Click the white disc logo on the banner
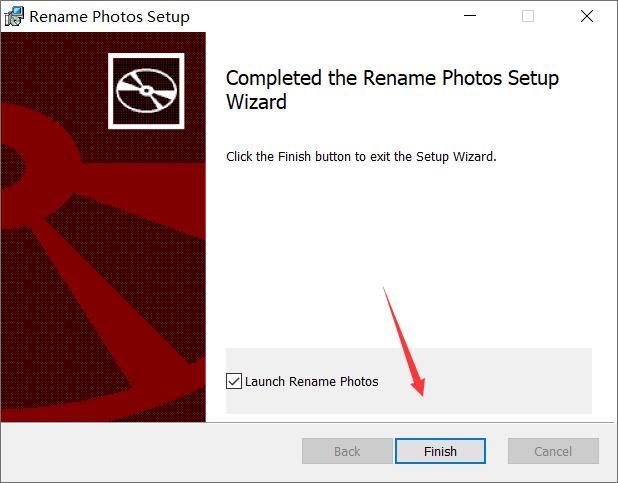Viewport: 618px width, 483px height. [x=146, y=91]
